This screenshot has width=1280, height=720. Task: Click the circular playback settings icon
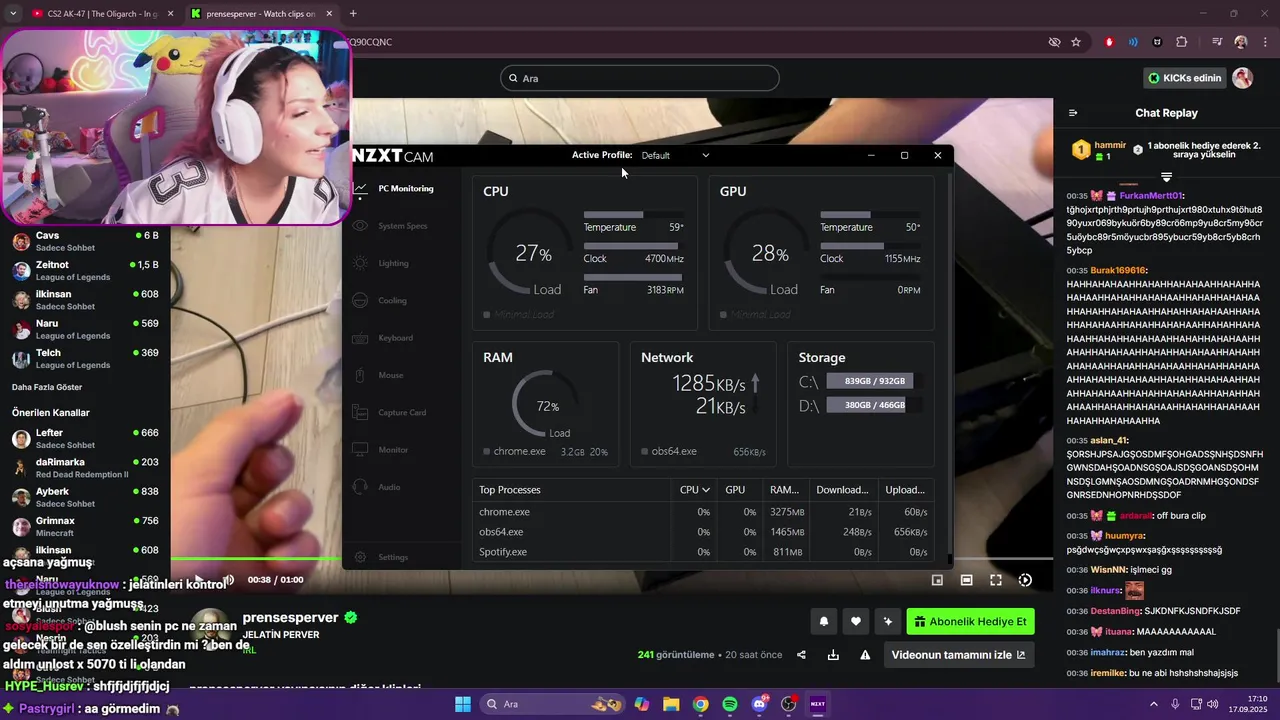pos(1025,580)
